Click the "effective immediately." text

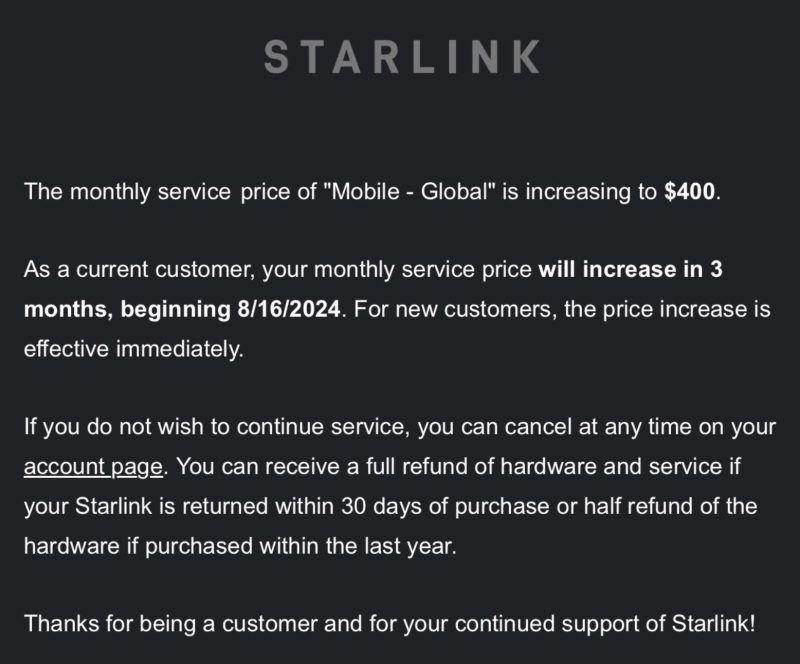pos(133,349)
